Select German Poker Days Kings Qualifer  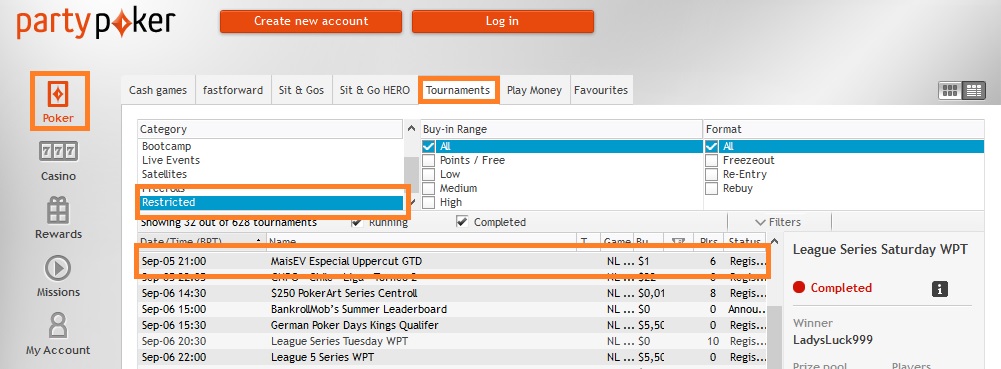452,325
